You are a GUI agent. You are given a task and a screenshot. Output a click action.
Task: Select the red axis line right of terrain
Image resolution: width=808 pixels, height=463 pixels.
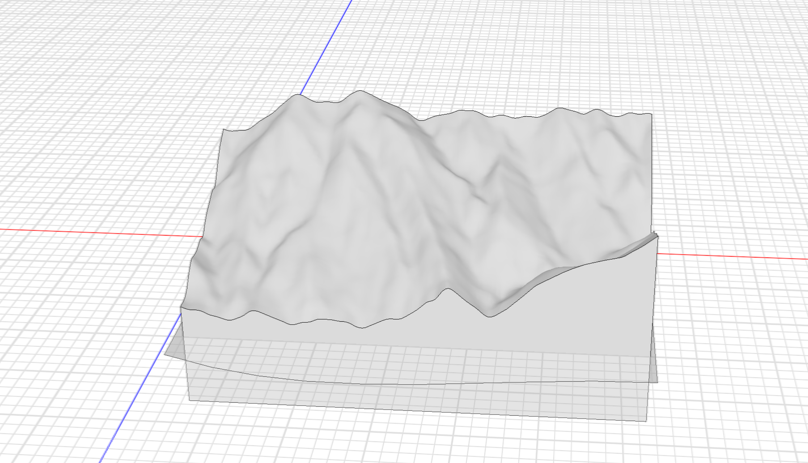(x=730, y=255)
